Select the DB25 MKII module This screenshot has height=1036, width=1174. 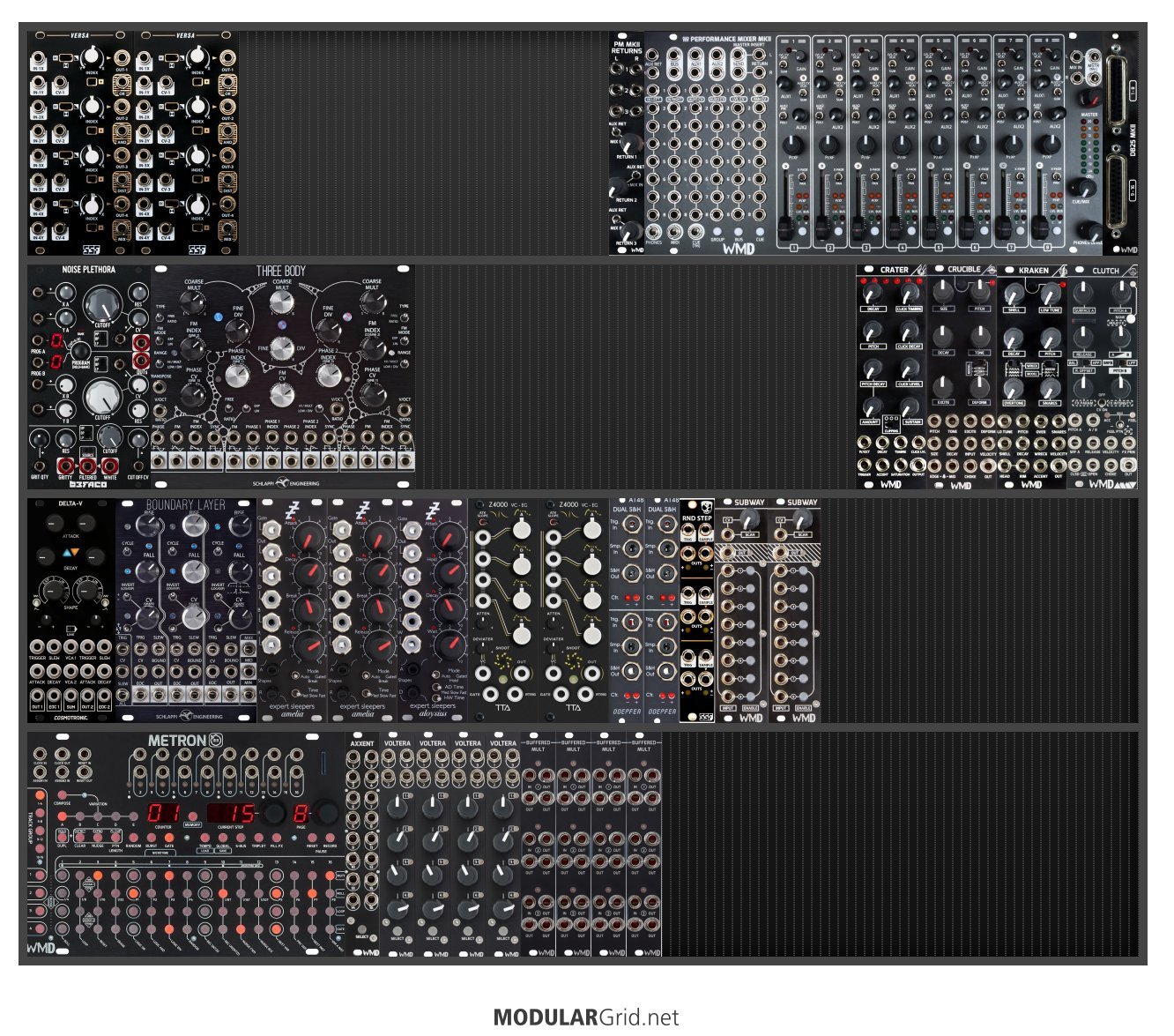click(x=1120, y=144)
